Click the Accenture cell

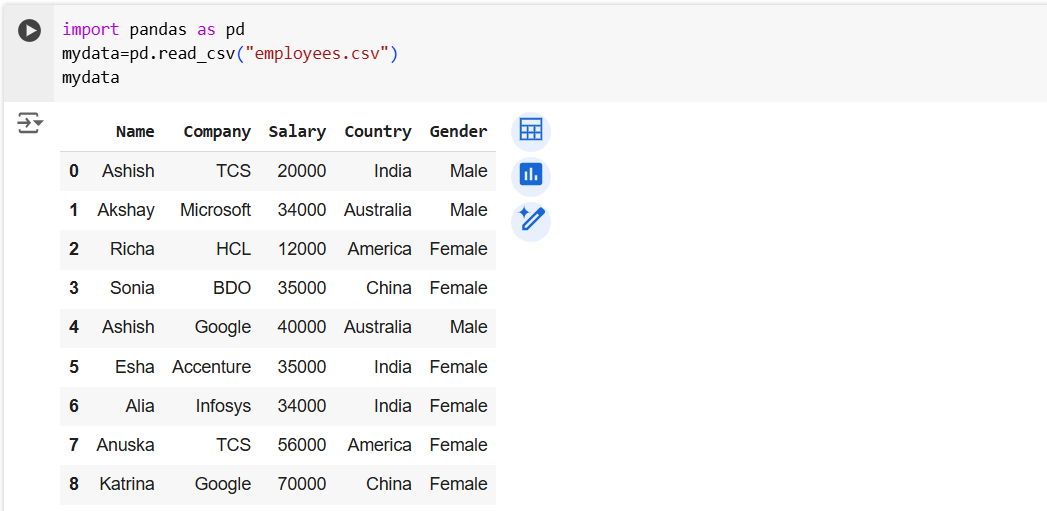click(211, 367)
